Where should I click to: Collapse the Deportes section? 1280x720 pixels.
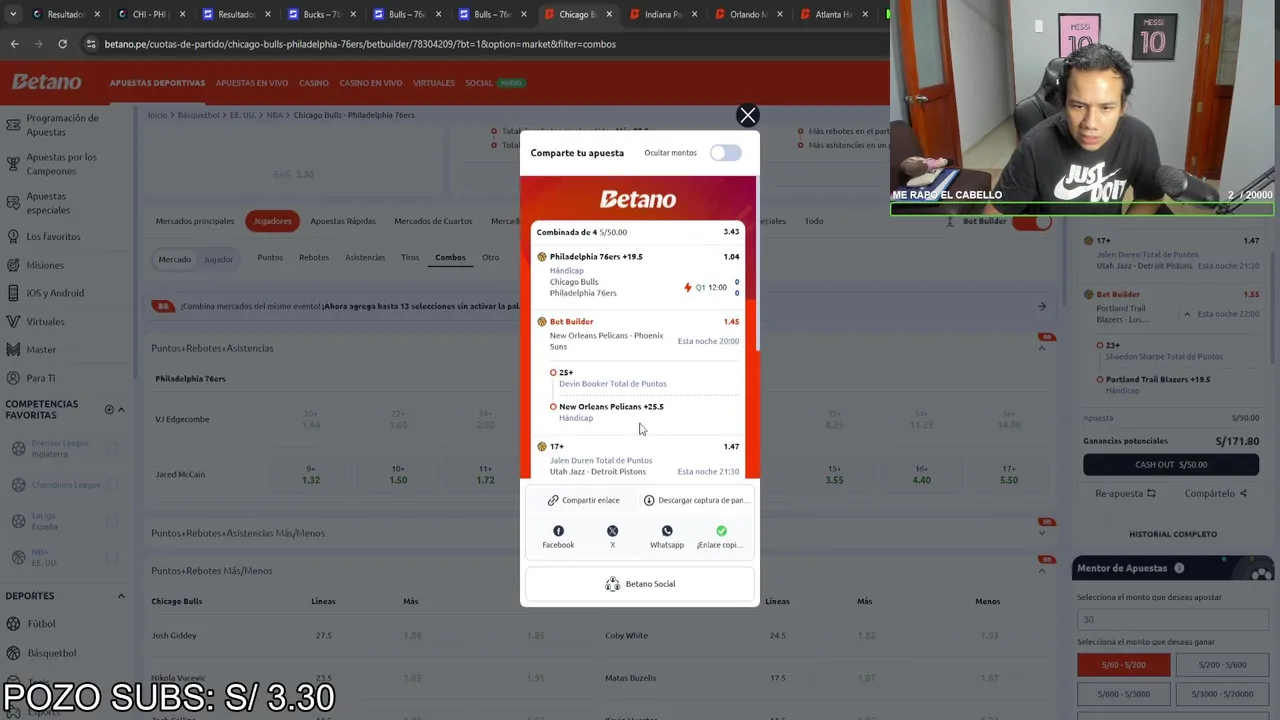(121, 596)
